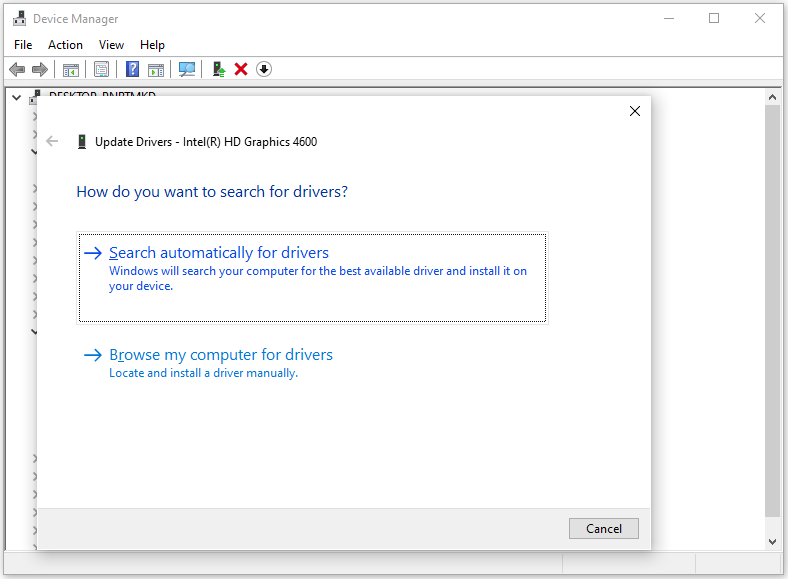The width and height of the screenshot is (788, 579).
Task: Collapse the DESKTOP computer root node
Action: (17, 98)
